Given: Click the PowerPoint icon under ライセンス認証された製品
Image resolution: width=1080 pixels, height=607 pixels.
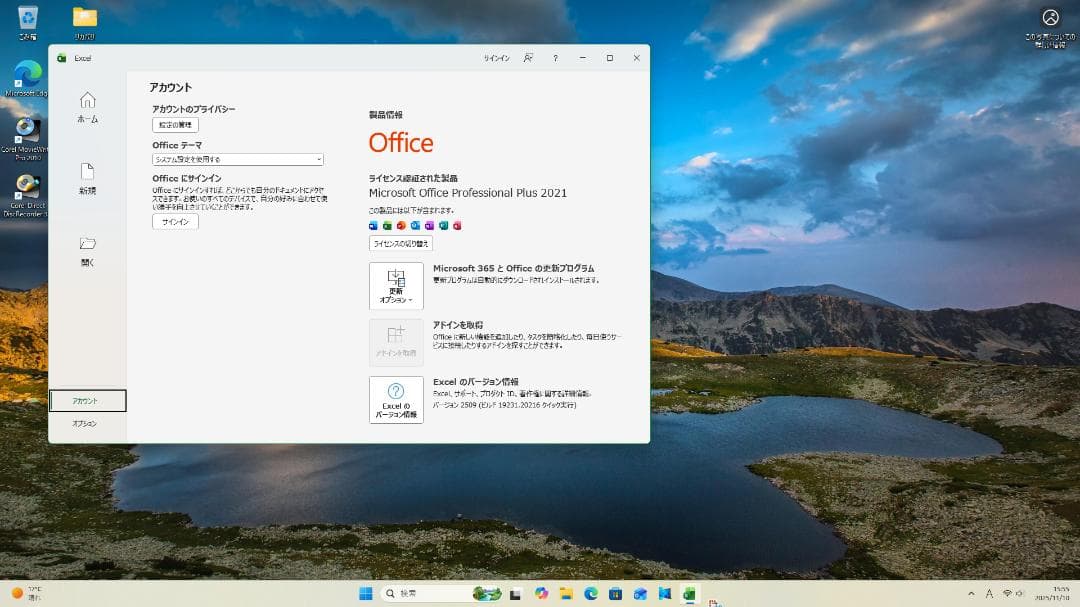Looking at the screenshot, I should coord(402,226).
